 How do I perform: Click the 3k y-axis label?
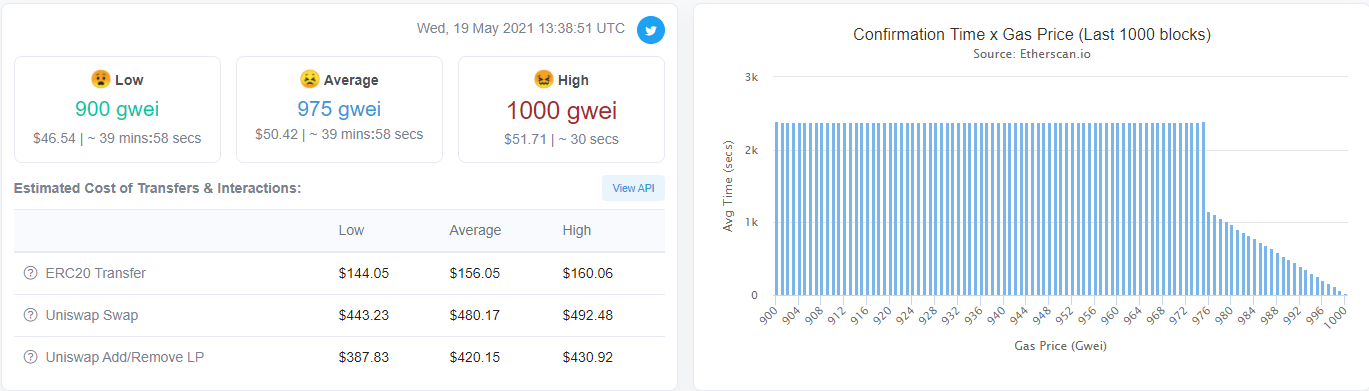(750, 77)
